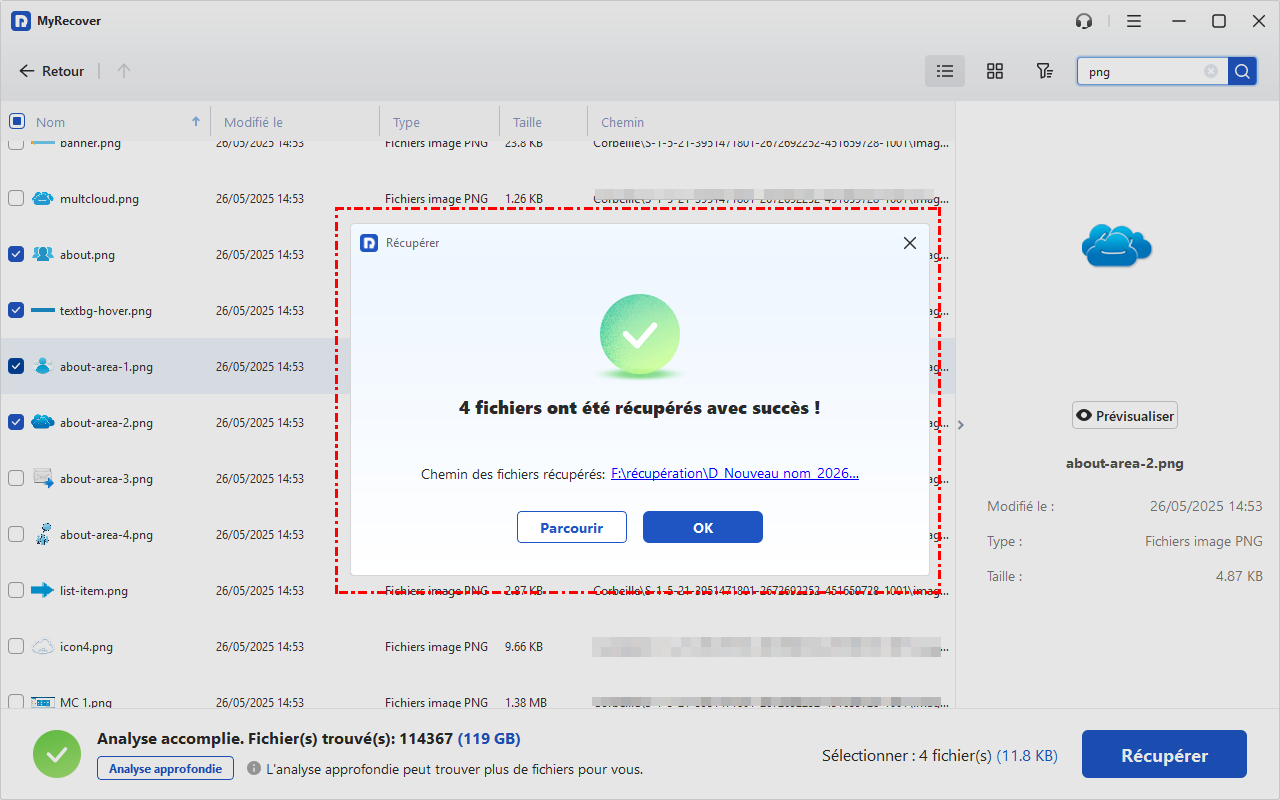Clear the png search text
The width and height of the screenshot is (1280, 800).
(x=1211, y=71)
